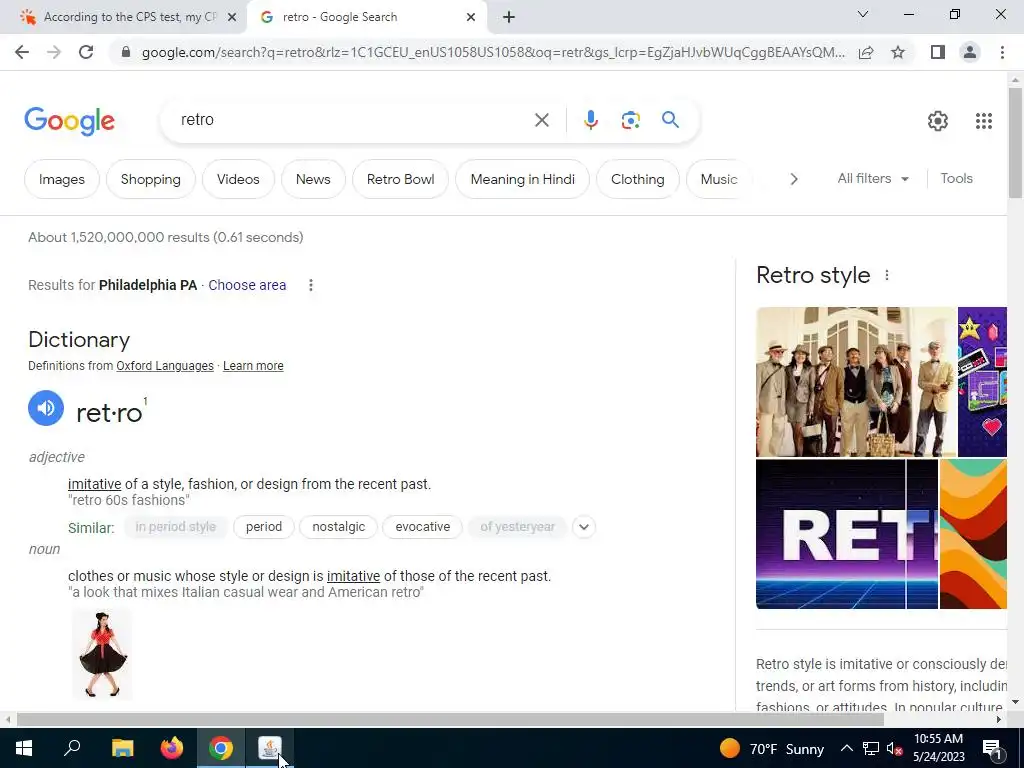
Task: Play pronunciation of retro
Action: 46,408
